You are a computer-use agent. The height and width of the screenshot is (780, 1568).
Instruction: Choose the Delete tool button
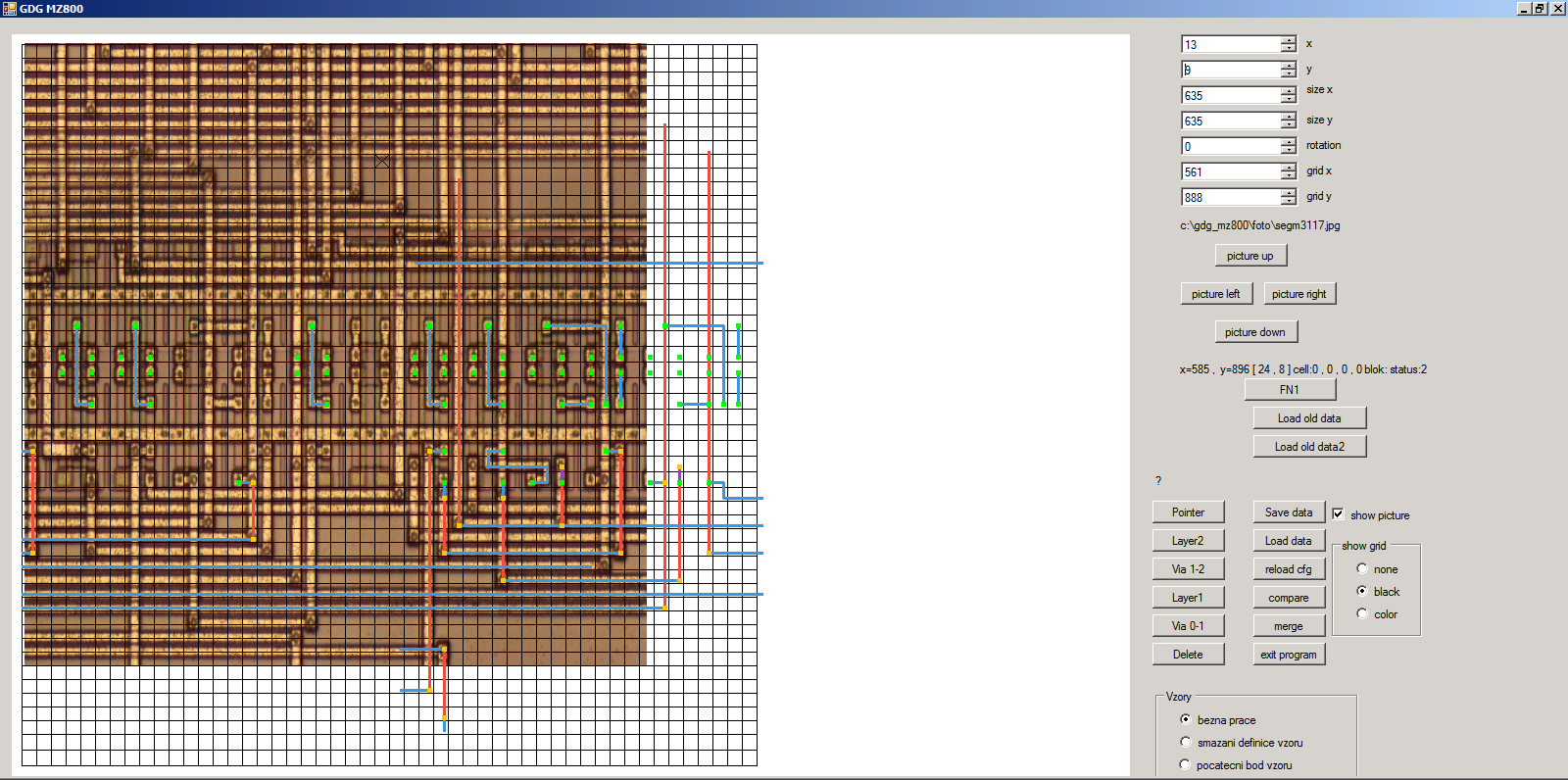(1188, 655)
